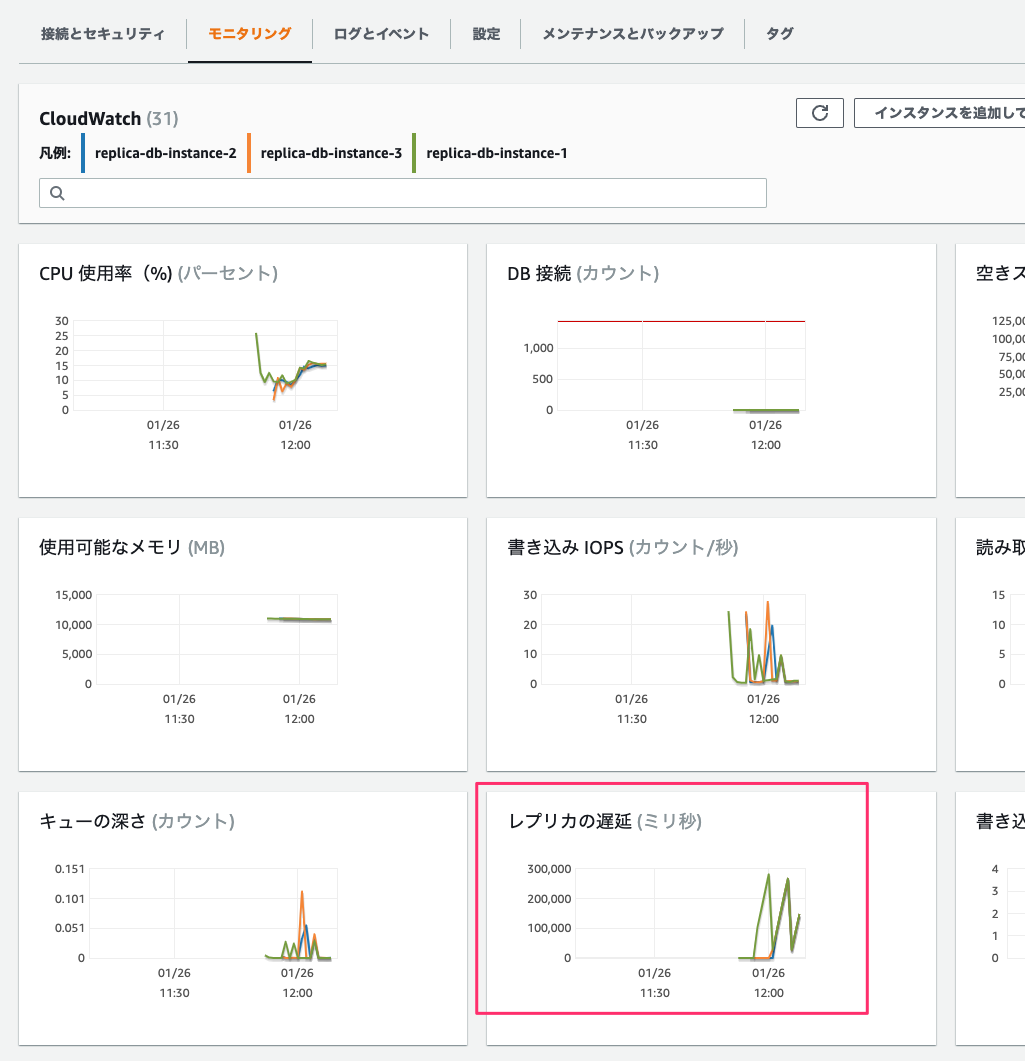Viewport: 1025px width, 1061px height.
Task: Click the 凡例: legend label
Action: [x=55, y=153]
